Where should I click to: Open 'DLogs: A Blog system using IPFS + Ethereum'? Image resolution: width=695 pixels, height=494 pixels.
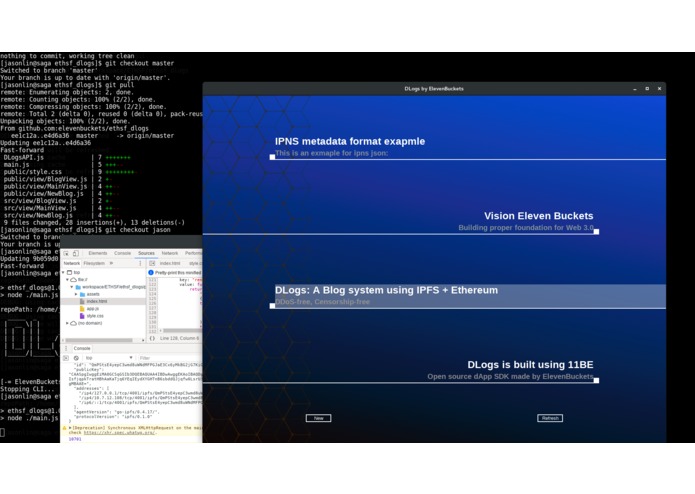click(386, 290)
